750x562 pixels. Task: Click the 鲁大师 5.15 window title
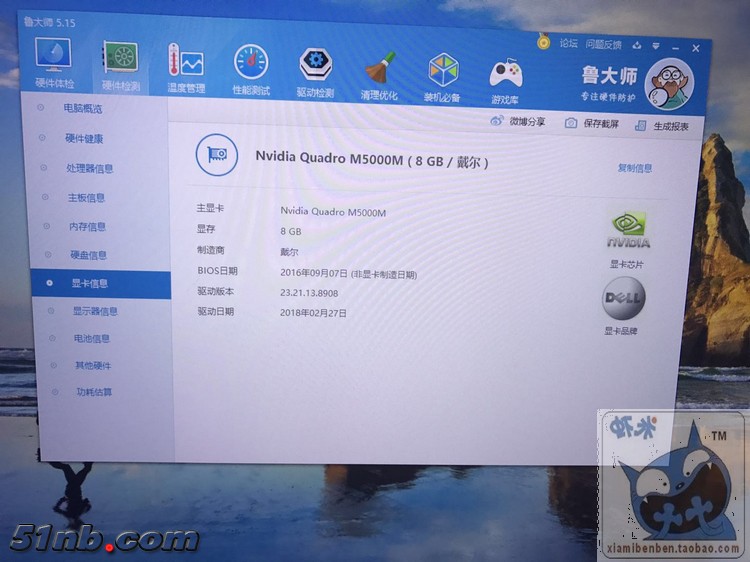pyautogui.click(x=49, y=22)
